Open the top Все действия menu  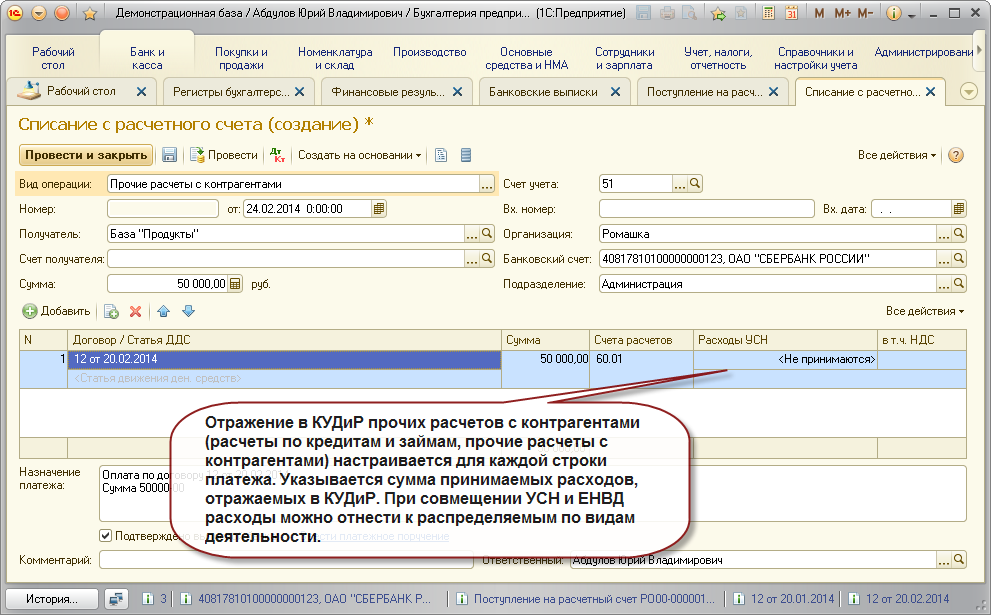pyautogui.click(x=896, y=155)
